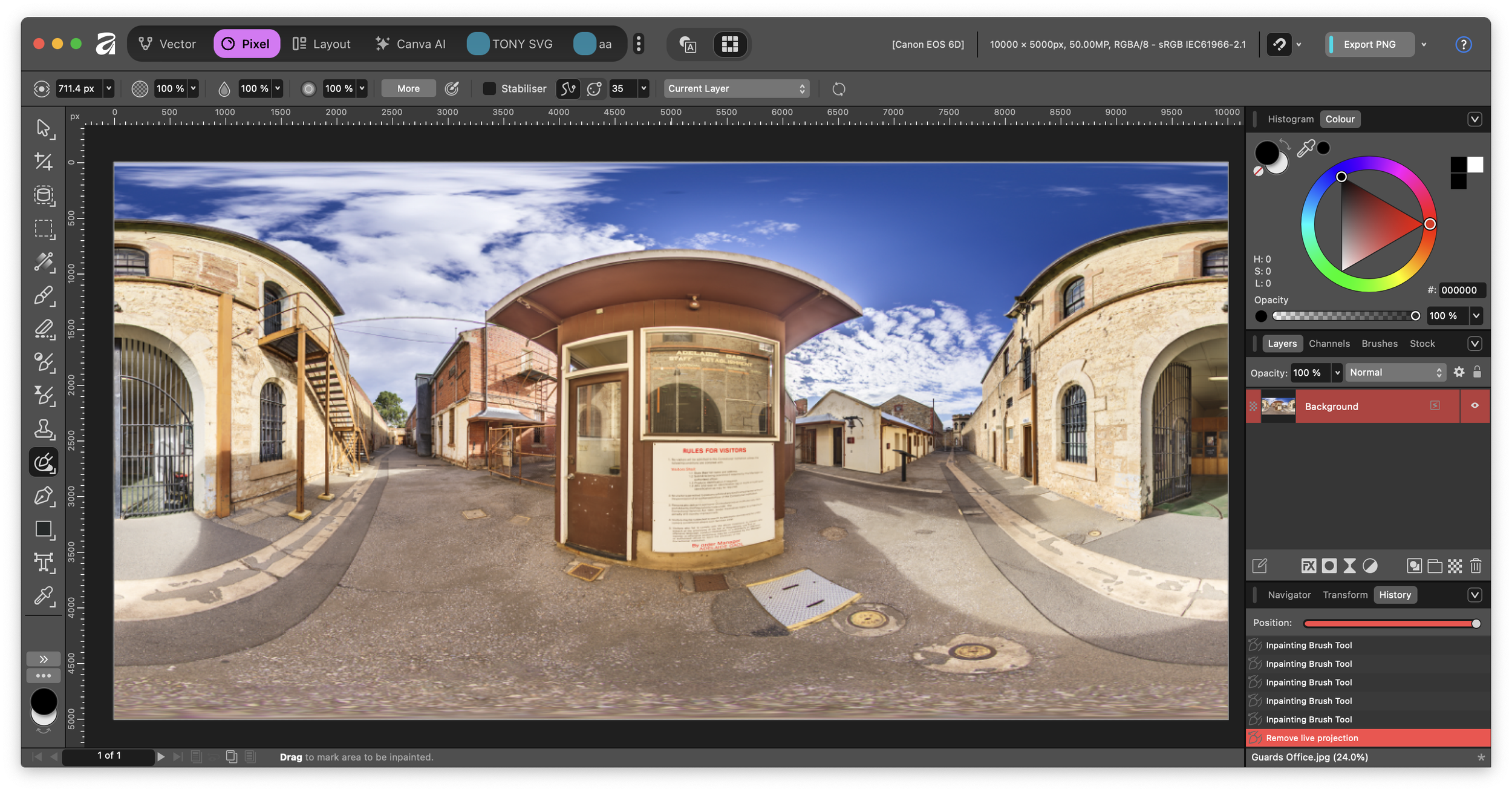This screenshot has height=792, width=1512.
Task: Open the Navigator panel tab
Action: point(1289,595)
